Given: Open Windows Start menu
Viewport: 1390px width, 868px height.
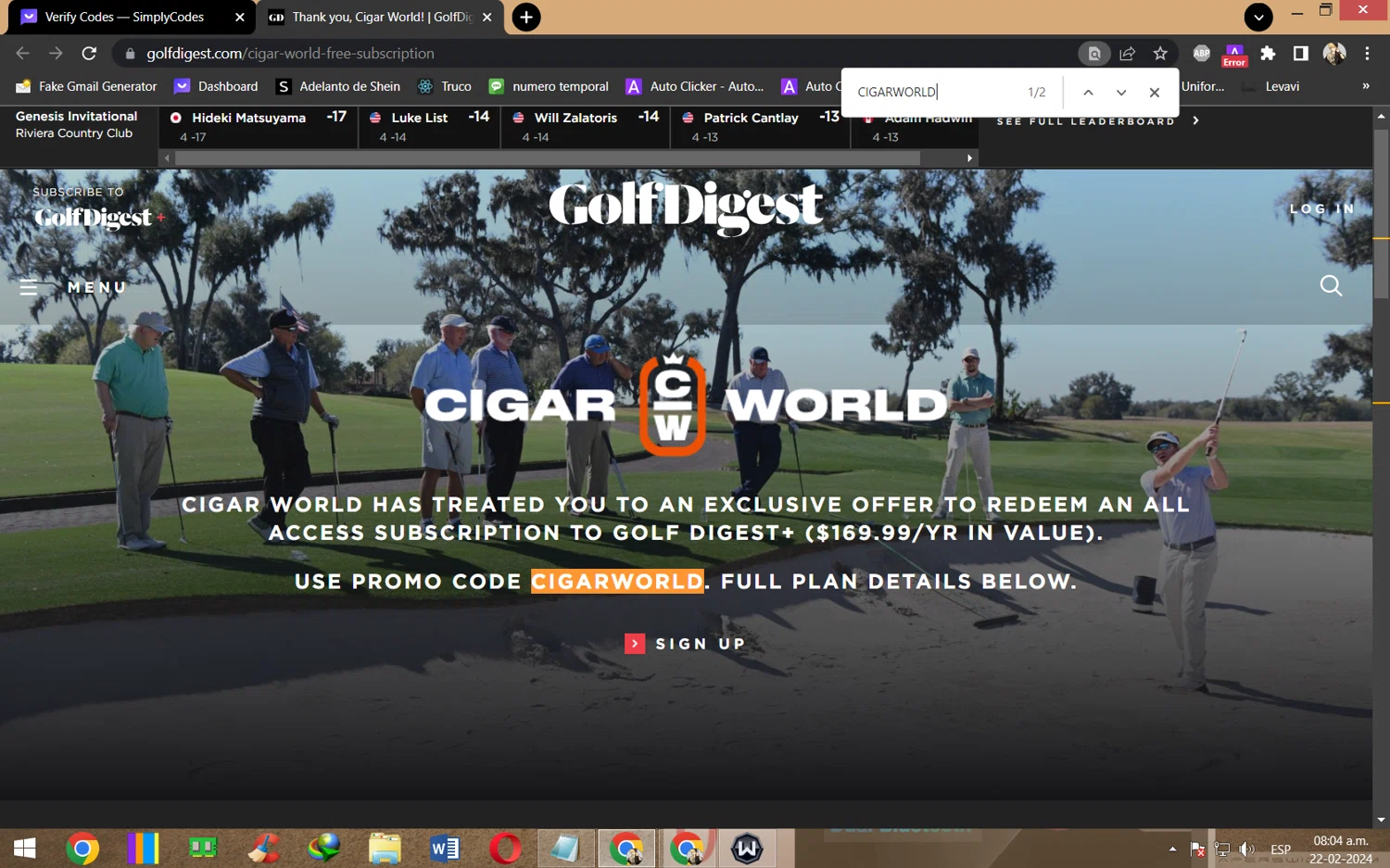Looking at the screenshot, I should click(x=25, y=848).
